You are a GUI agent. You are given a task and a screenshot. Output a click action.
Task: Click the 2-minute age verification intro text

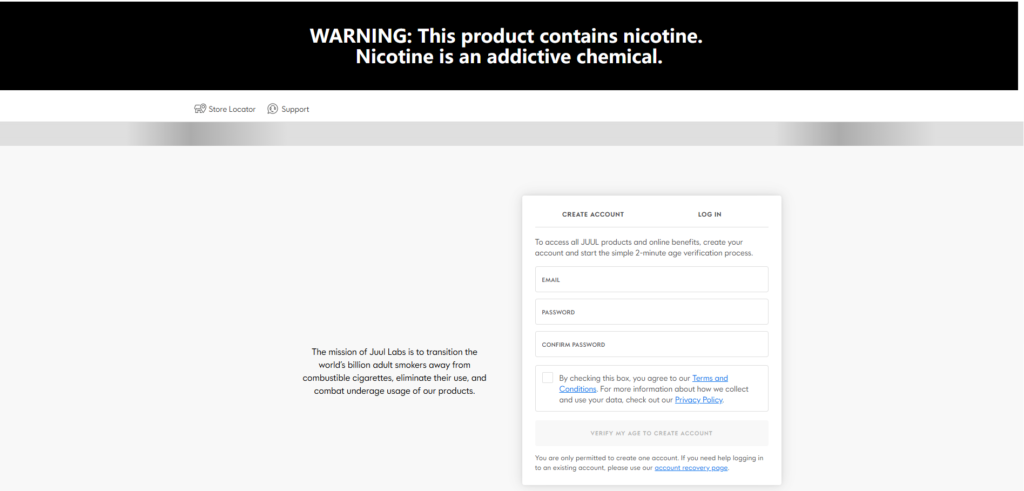coord(644,247)
